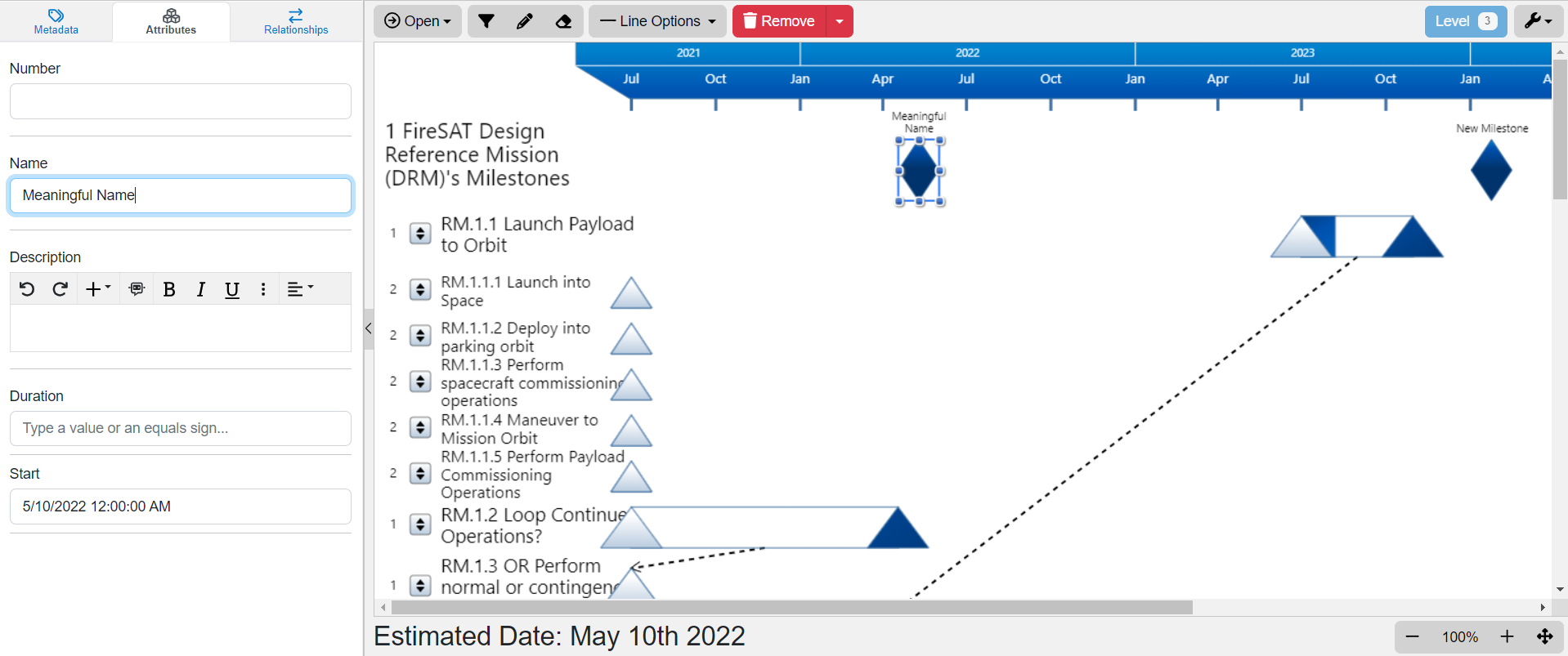Open the text alignment dropdown
The image size is (1568, 656).
300,289
